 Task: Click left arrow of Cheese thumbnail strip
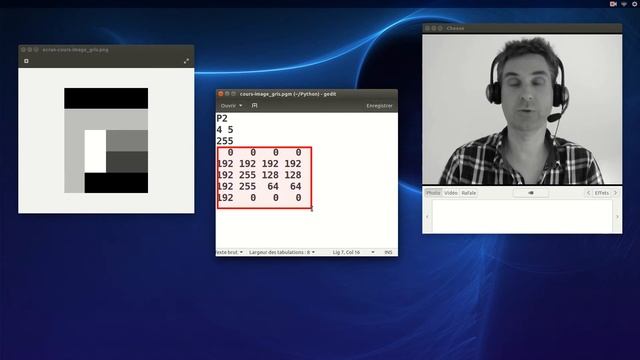pos(427,216)
